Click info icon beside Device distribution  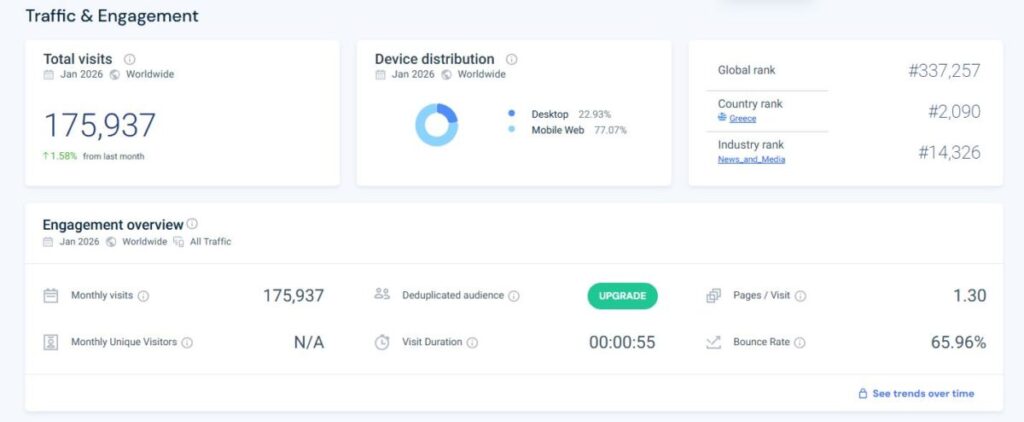point(512,60)
